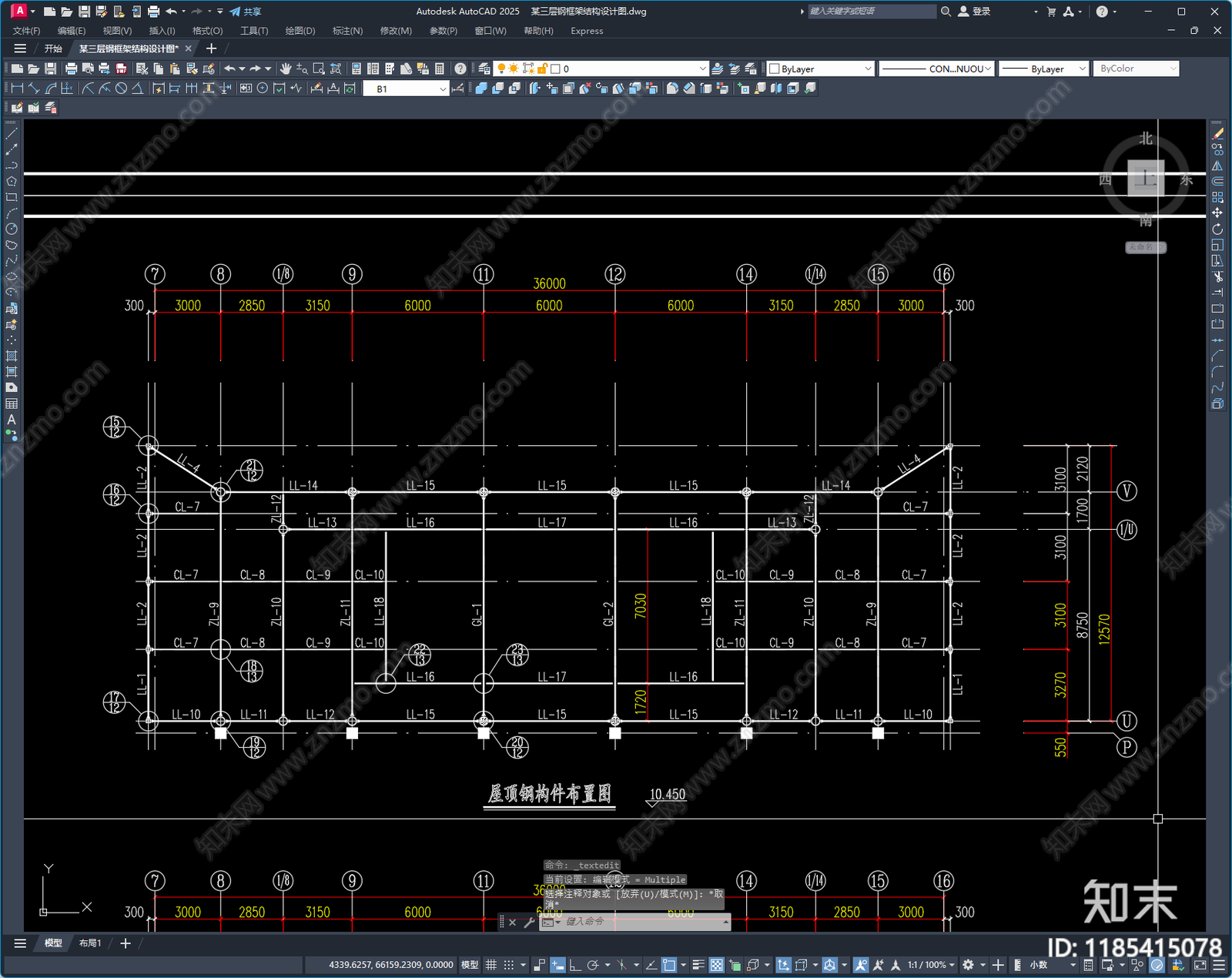Click the DWF publish icon

[121, 69]
